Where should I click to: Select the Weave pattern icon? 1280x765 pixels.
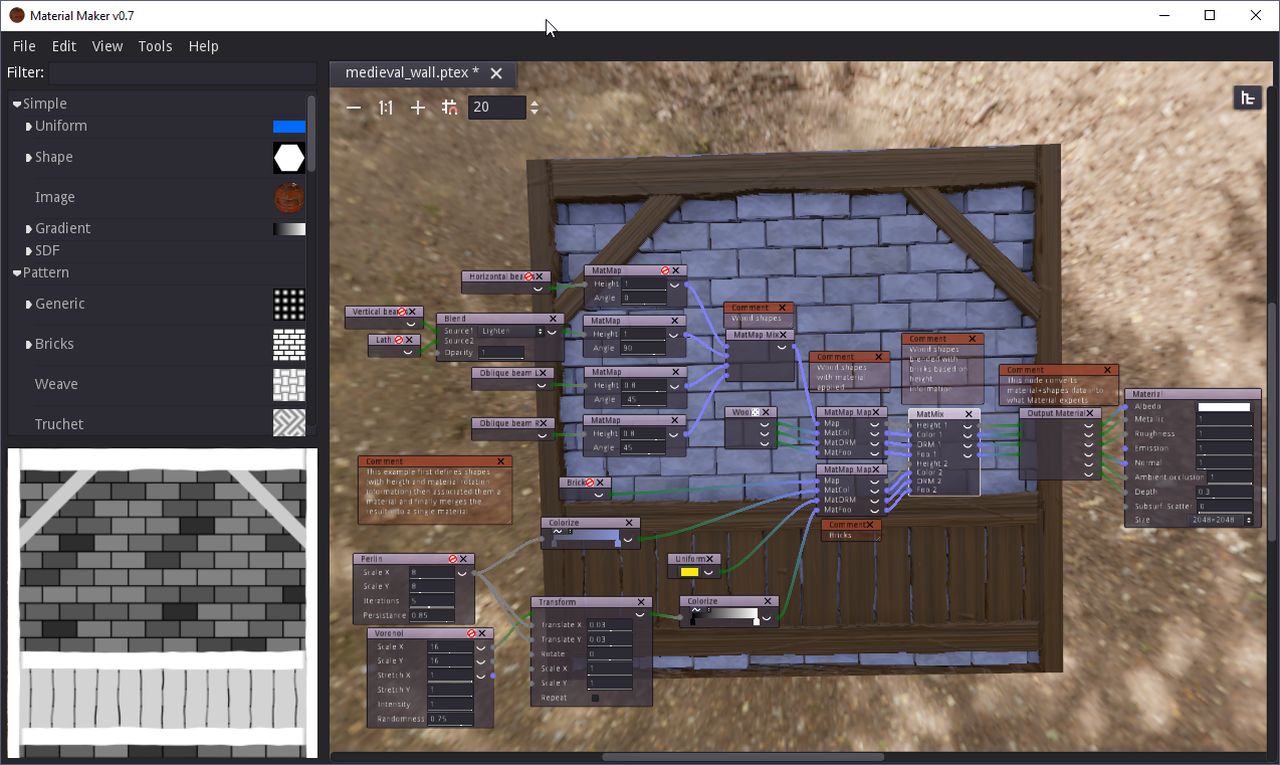[x=289, y=384]
